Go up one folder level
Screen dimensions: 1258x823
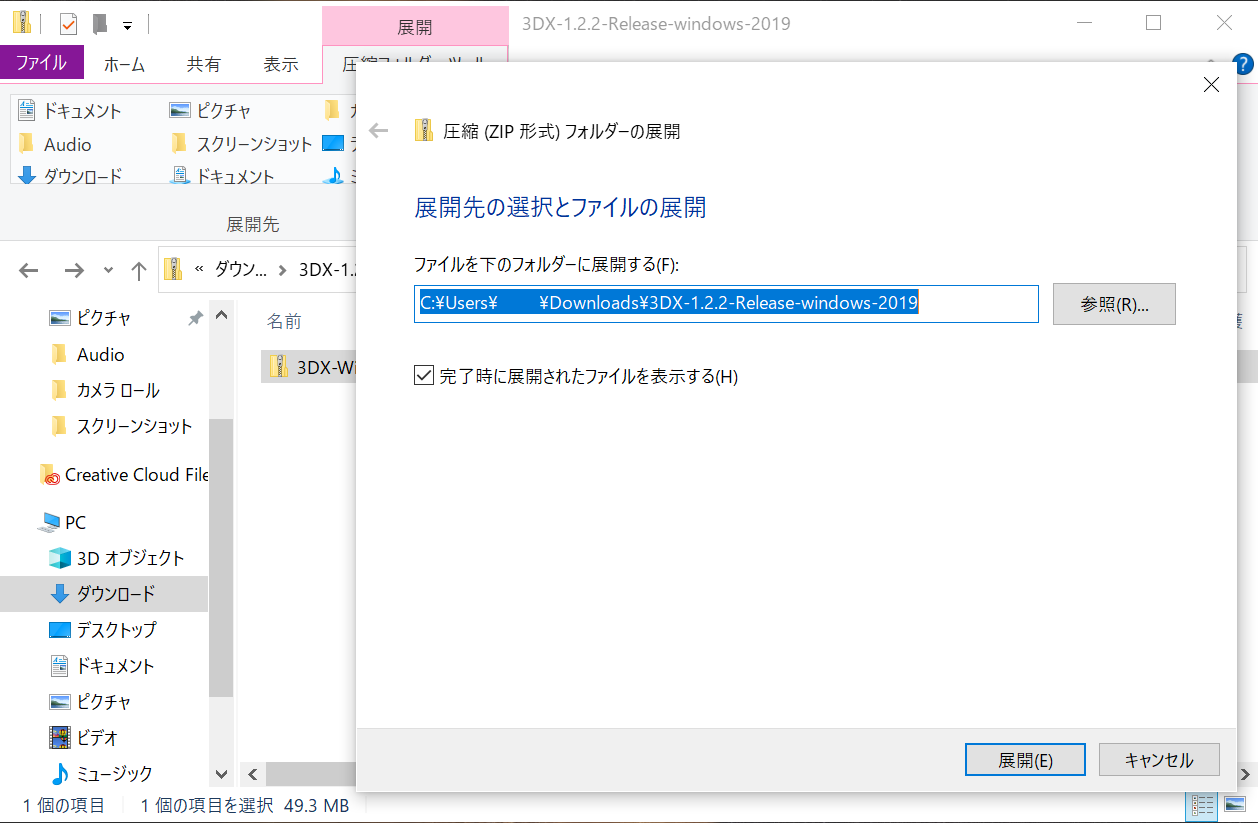point(139,270)
